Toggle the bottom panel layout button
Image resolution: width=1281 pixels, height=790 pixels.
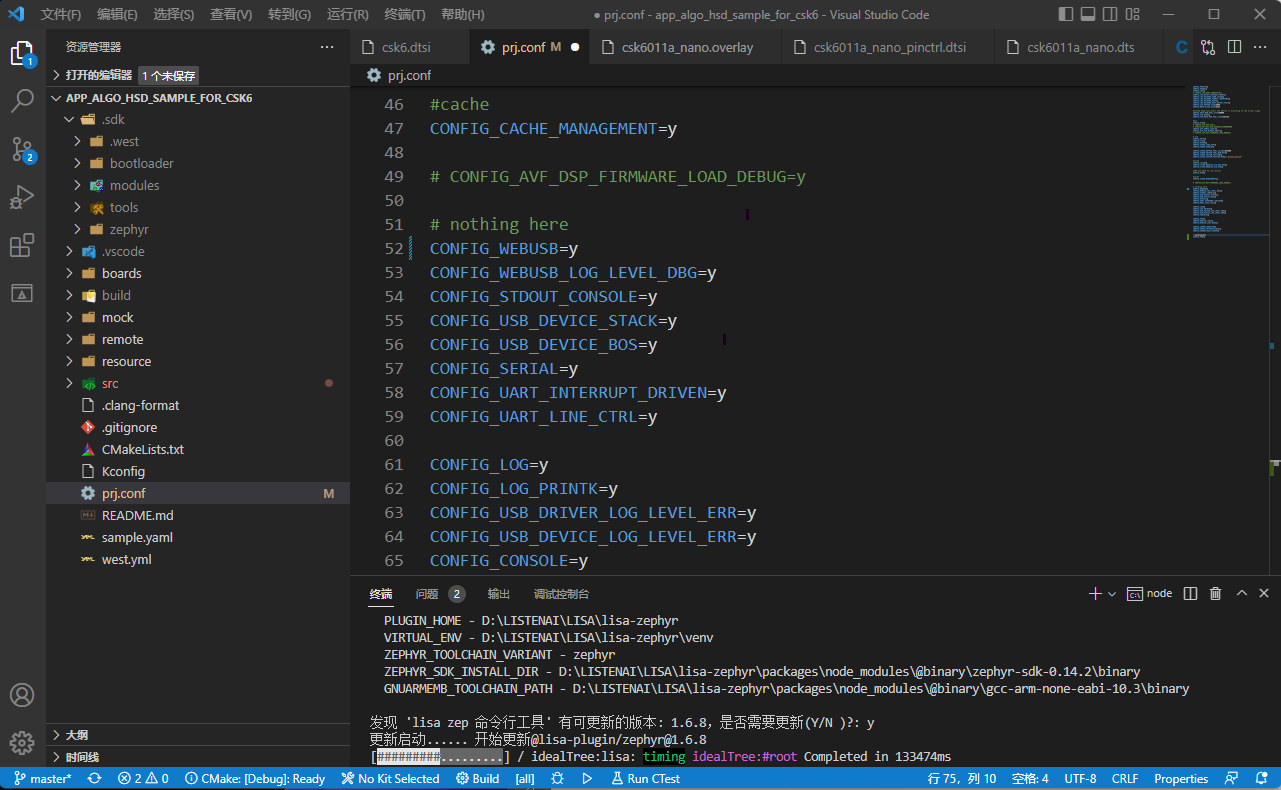[1090, 15]
